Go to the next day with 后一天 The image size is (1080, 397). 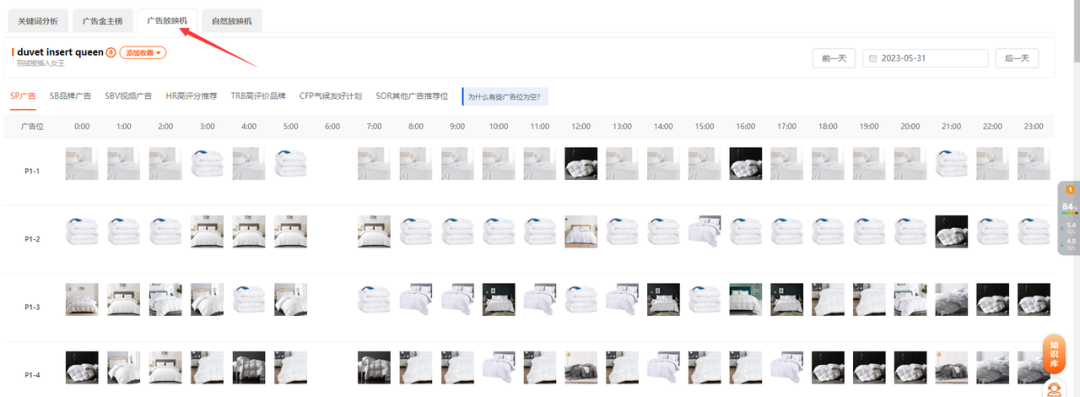coord(1017,59)
